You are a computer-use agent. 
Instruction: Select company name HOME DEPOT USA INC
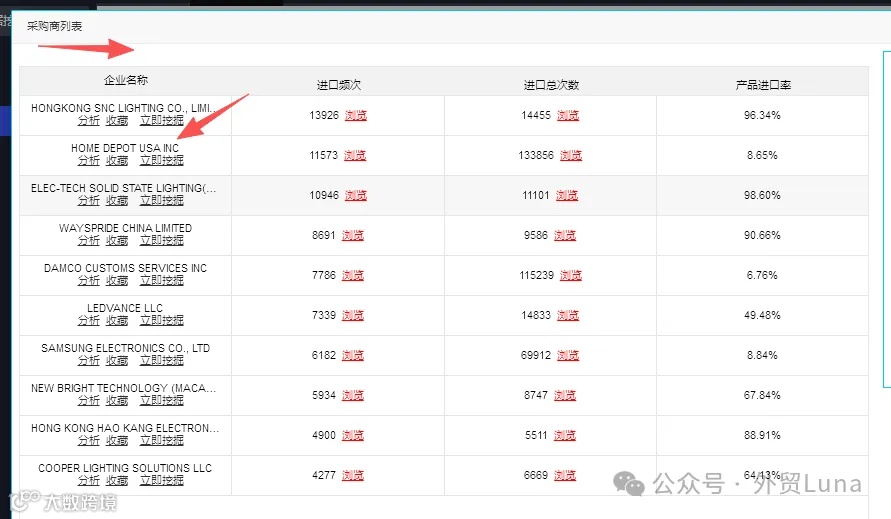(125, 148)
